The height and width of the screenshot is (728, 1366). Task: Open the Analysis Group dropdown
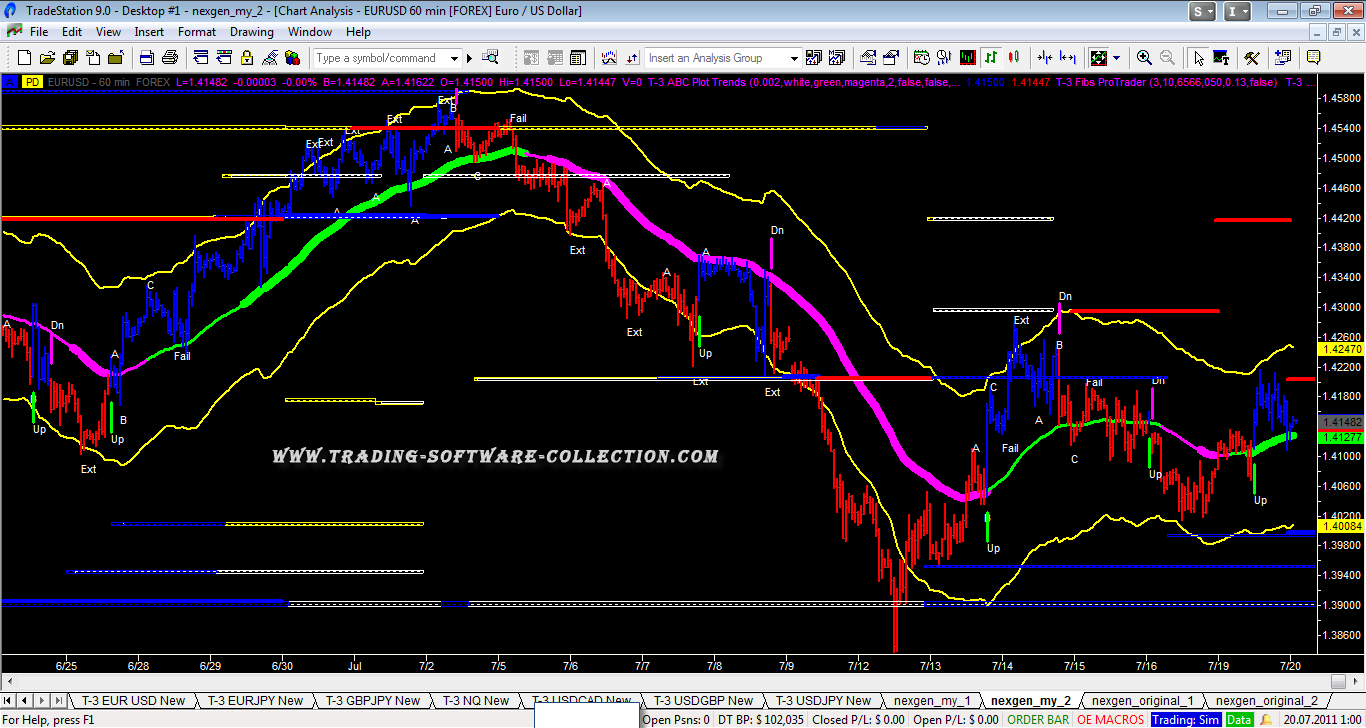click(x=794, y=58)
